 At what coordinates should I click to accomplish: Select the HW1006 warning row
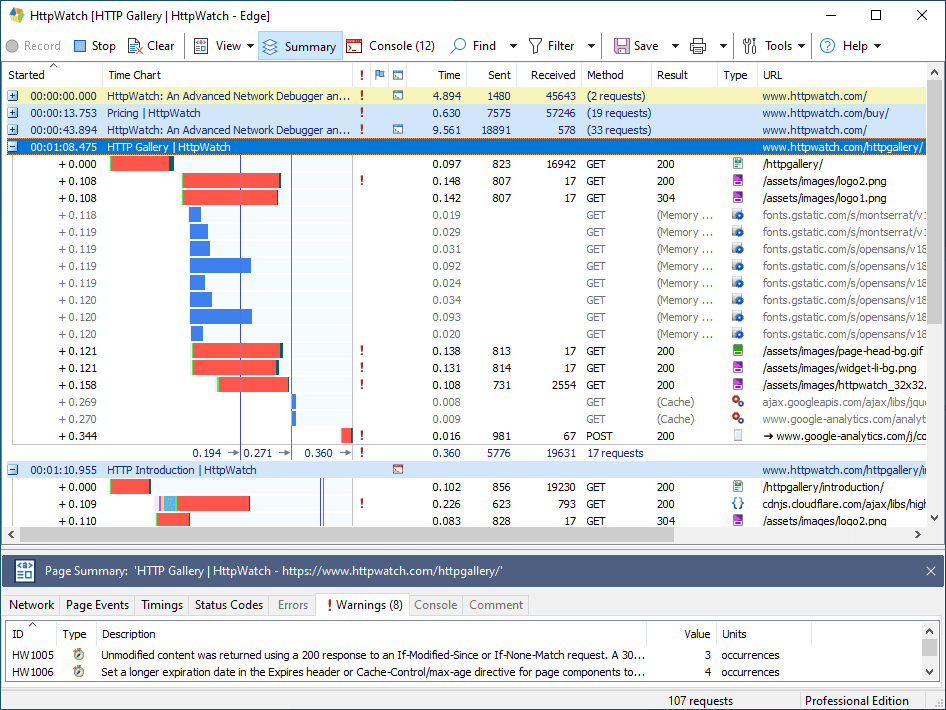coord(463,671)
